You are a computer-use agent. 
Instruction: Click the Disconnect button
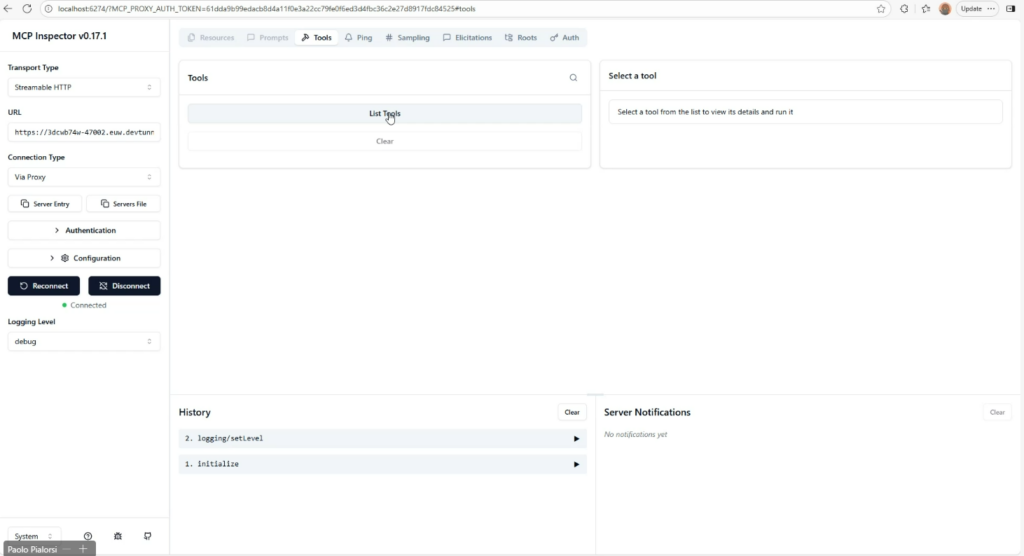click(124, 286)
